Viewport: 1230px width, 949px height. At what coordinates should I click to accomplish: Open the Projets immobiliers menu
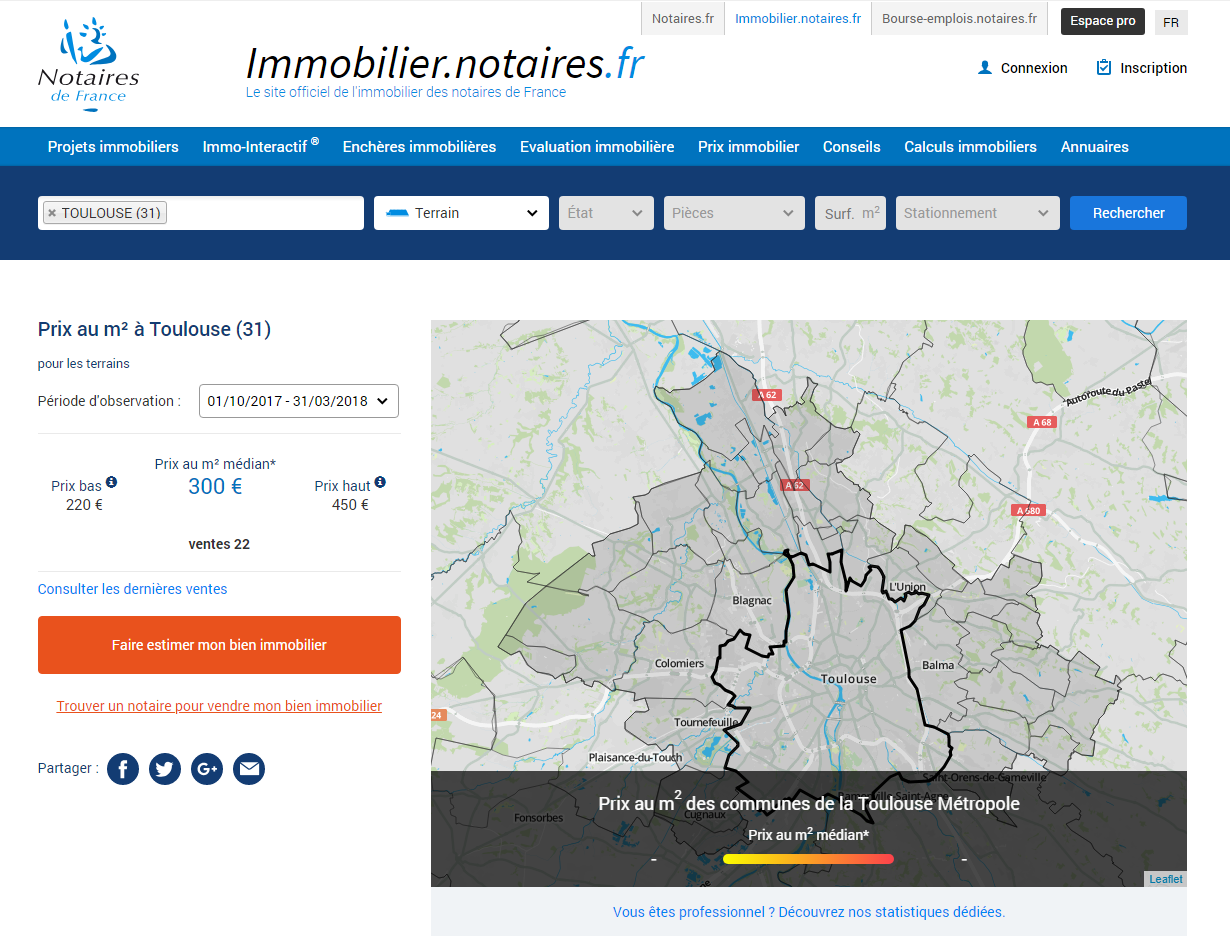pyautogui.click(x=113, y=147)
